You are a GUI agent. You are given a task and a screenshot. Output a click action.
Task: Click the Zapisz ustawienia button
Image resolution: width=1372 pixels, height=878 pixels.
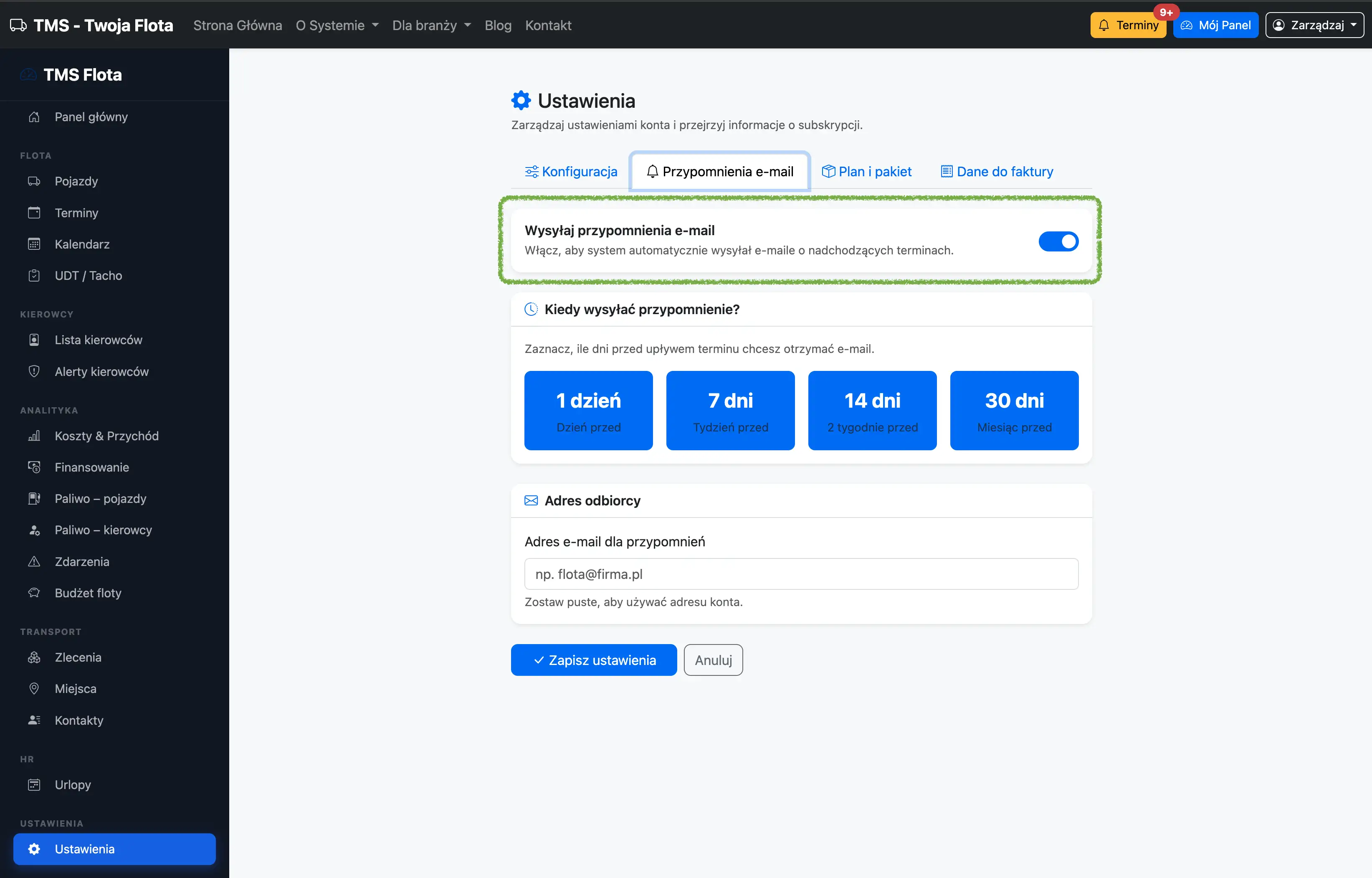[x=594, y=660]
